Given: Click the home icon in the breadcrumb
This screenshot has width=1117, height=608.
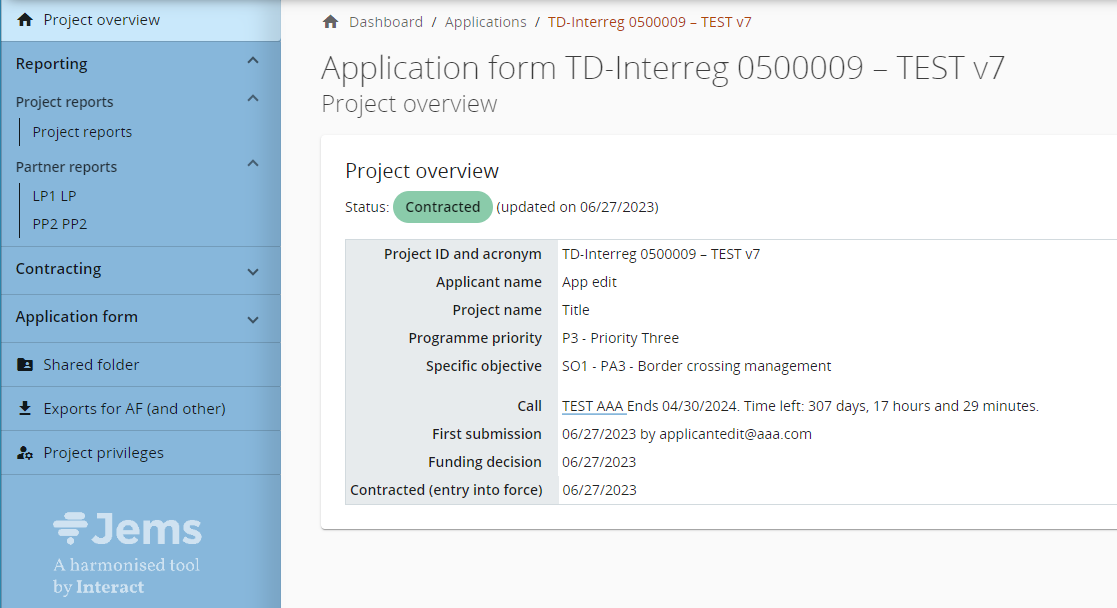Looking at the screenshot, I should [331, 22].
